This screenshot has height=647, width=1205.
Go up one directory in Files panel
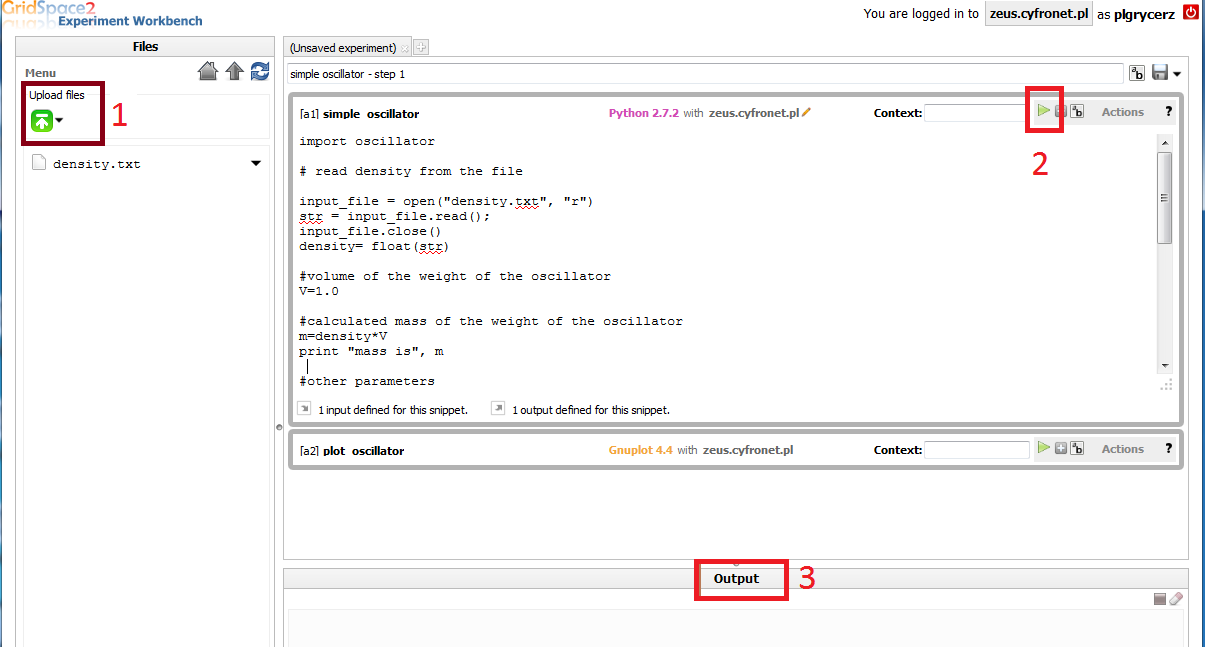click(x=234, y=71)
